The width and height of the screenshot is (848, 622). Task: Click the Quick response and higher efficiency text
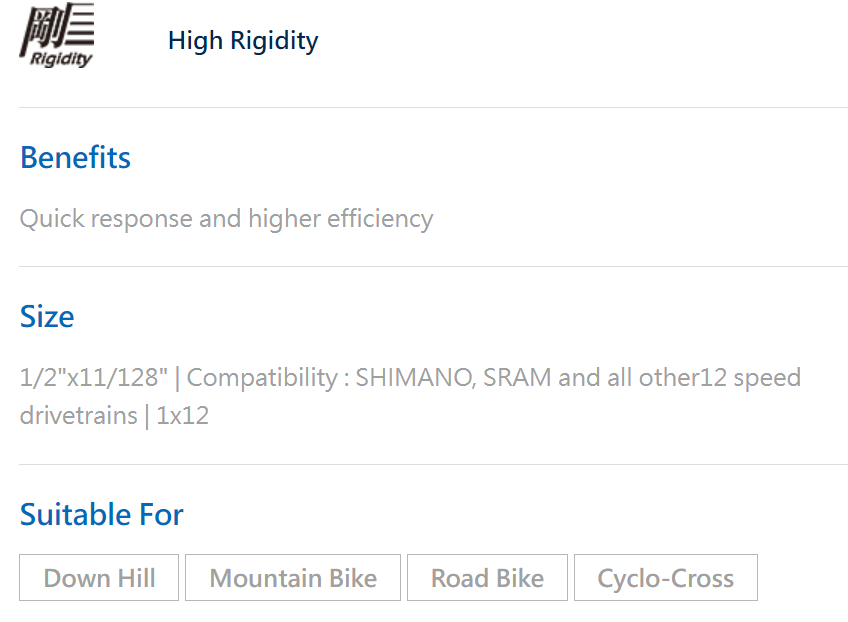click(x=226, y=219)
